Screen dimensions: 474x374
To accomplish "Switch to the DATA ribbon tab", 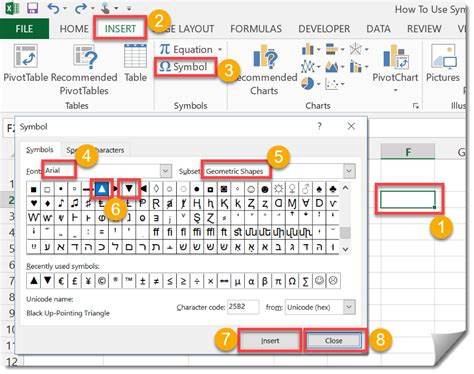I will point(378,29).
